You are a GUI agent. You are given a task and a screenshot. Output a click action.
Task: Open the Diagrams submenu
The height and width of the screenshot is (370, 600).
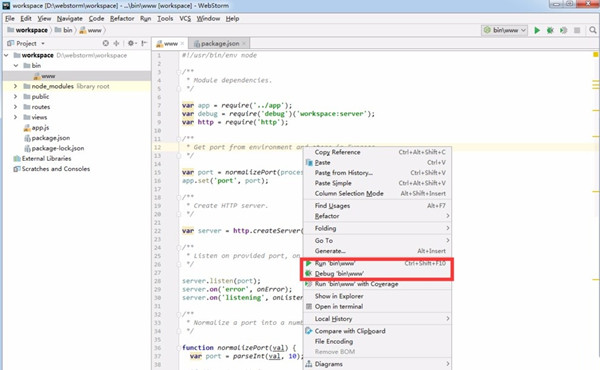(x=377, y=364)
